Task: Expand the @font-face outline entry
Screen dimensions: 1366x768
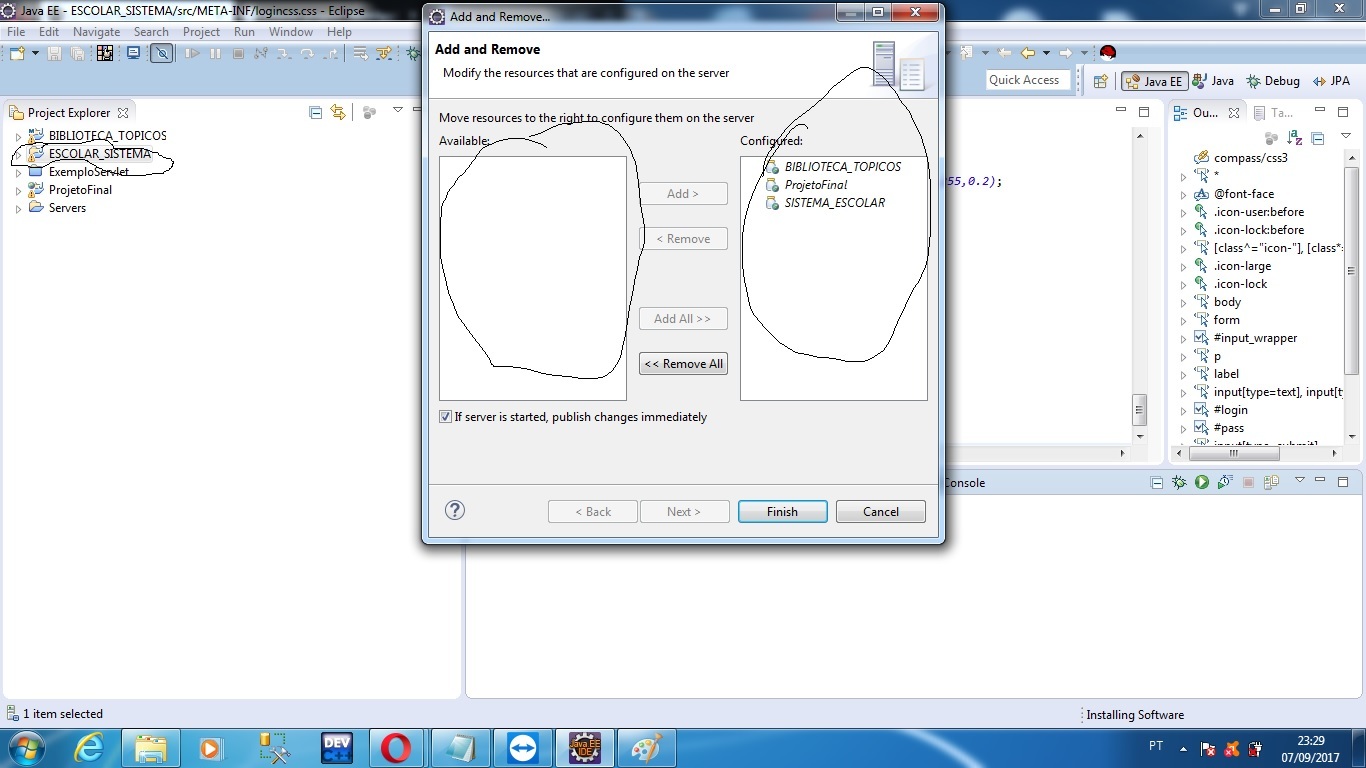Action: point(1184,194)
